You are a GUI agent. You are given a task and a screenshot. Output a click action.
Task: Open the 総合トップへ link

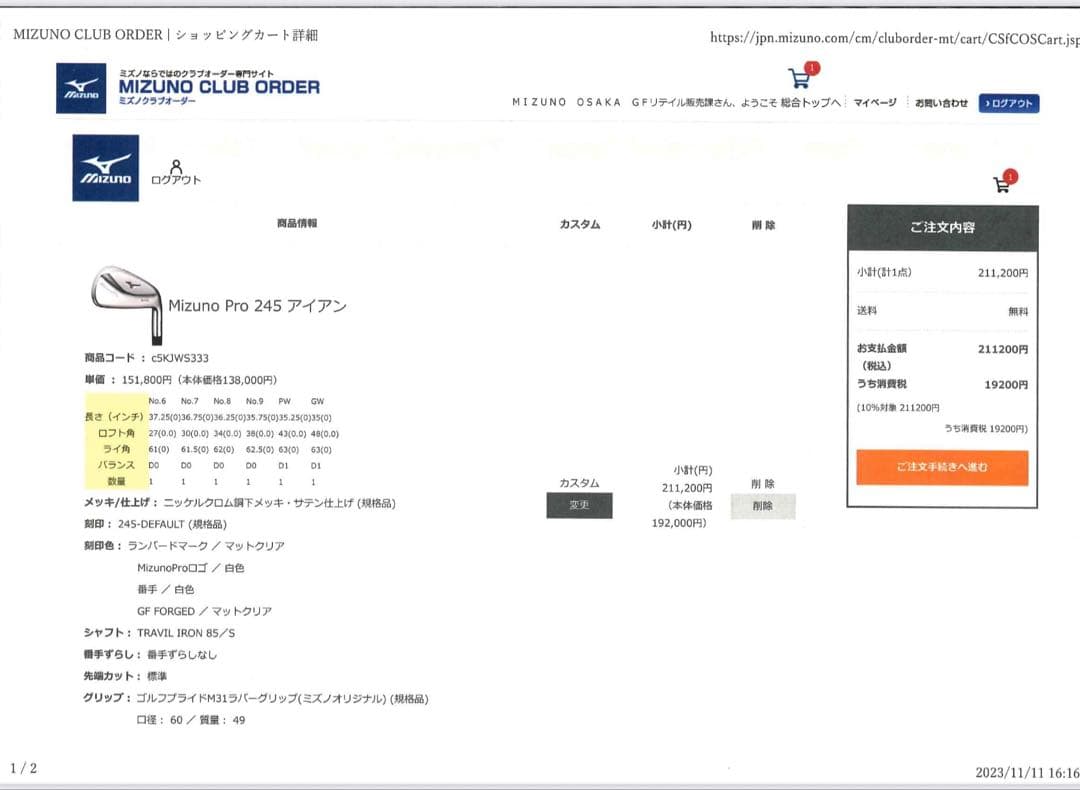[811, 103]
